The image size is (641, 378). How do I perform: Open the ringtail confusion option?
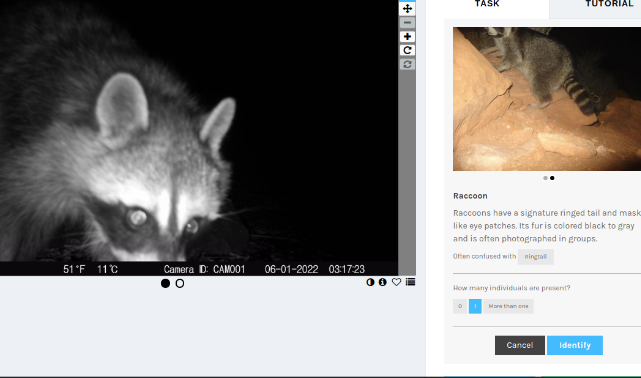pyautogui.click(x=536, y=257)
